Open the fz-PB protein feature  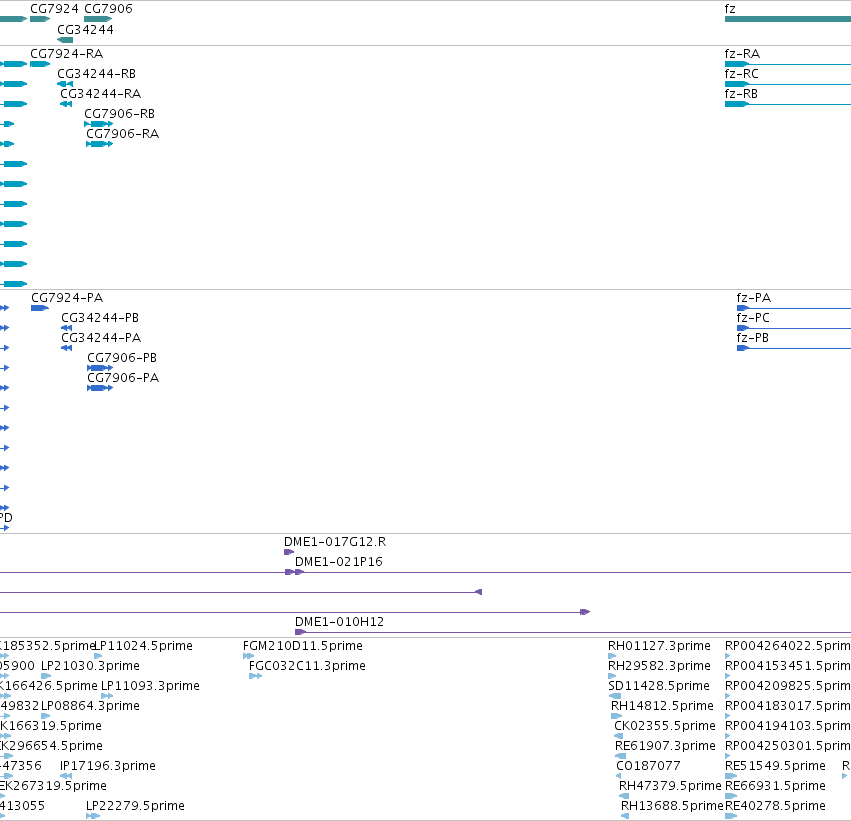point(753,338)
